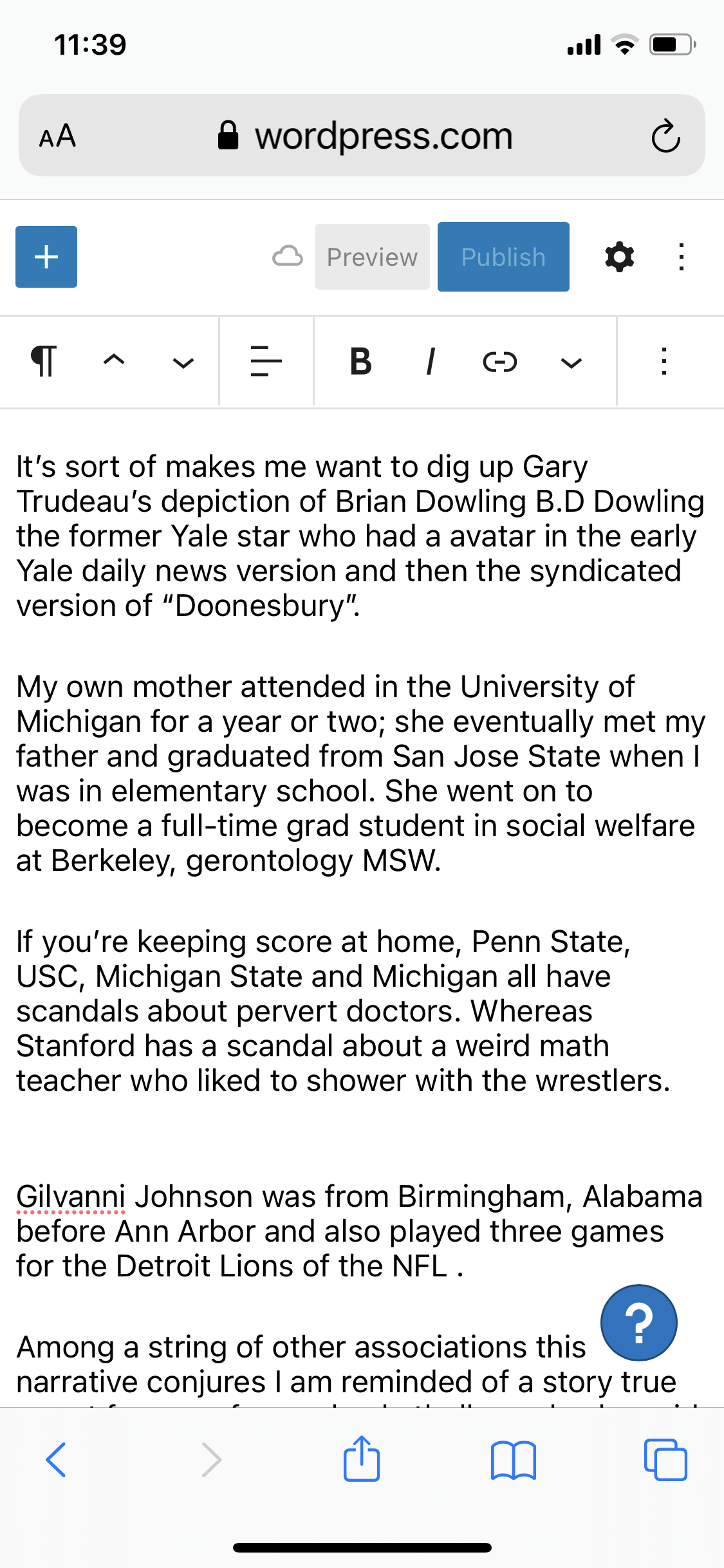
Task: Tap the Safari AA reader text-size control
Action: [x=58, y=136]
